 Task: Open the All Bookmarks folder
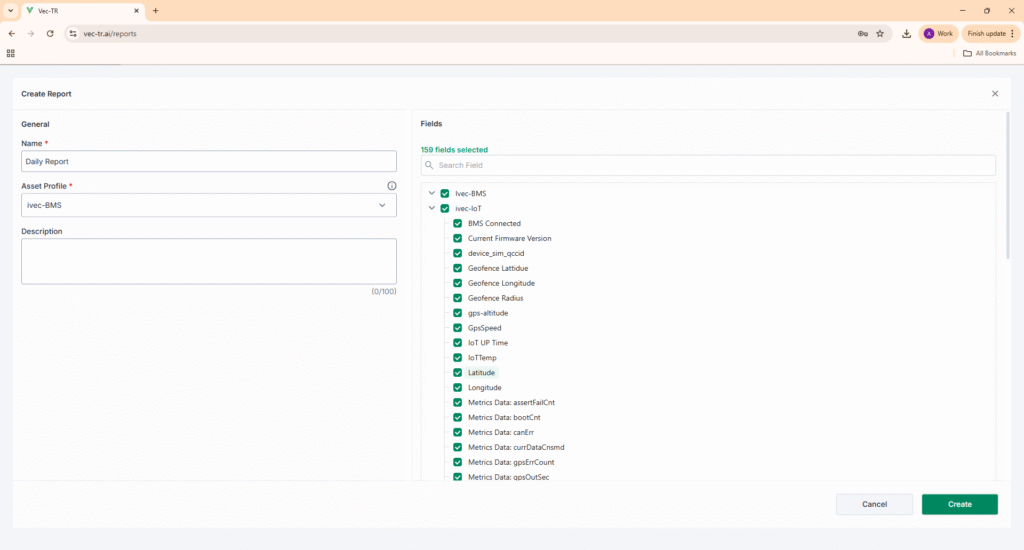pos(989,53)
